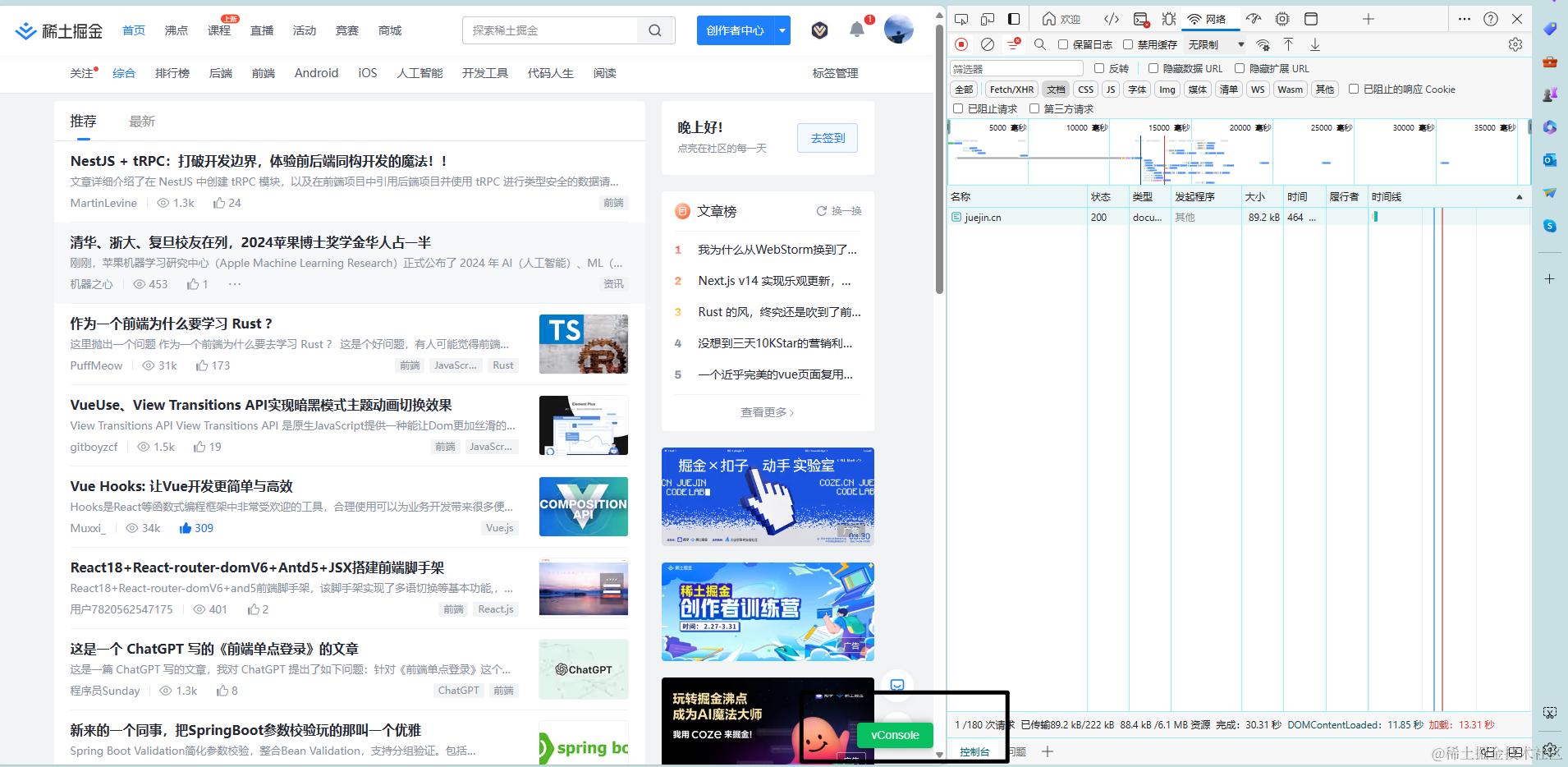Open the 无限制 throttling dropdown
Viewport: 1568px width, 767px height.
(x=1216, y=44)
